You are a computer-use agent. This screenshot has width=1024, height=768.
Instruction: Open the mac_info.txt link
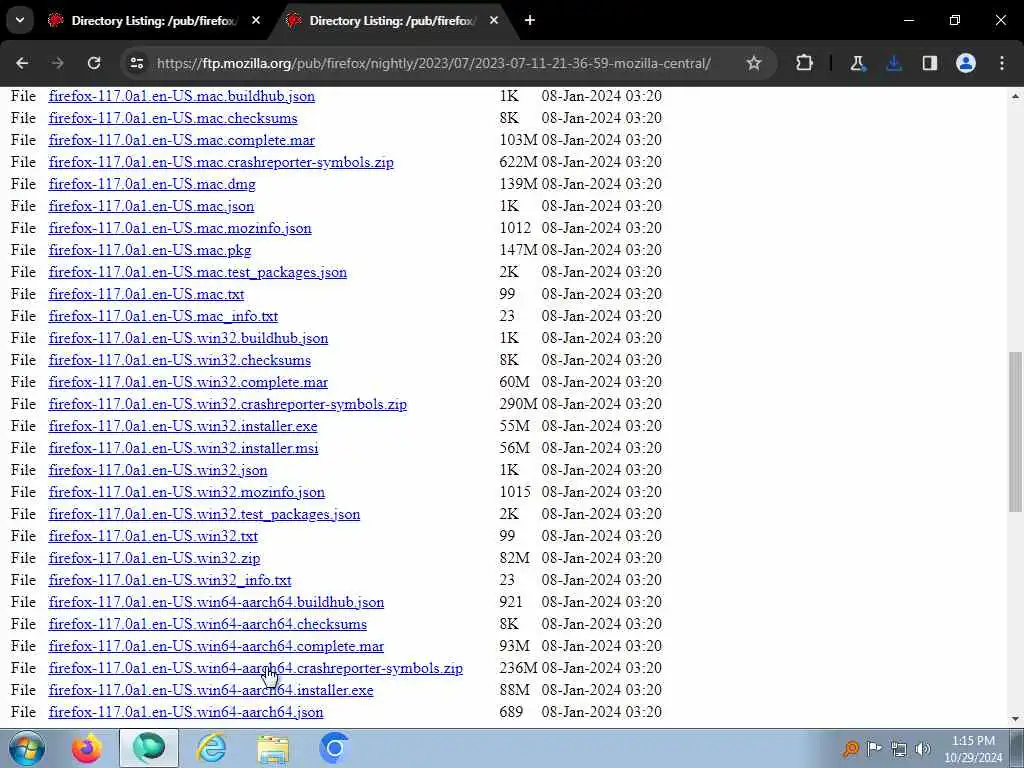point(163,316)
